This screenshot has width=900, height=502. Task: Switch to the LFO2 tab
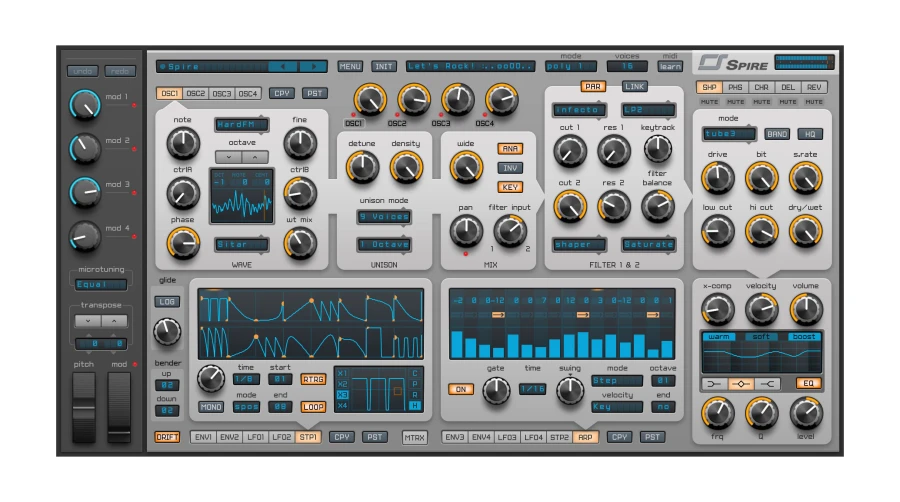pos(281,437)
